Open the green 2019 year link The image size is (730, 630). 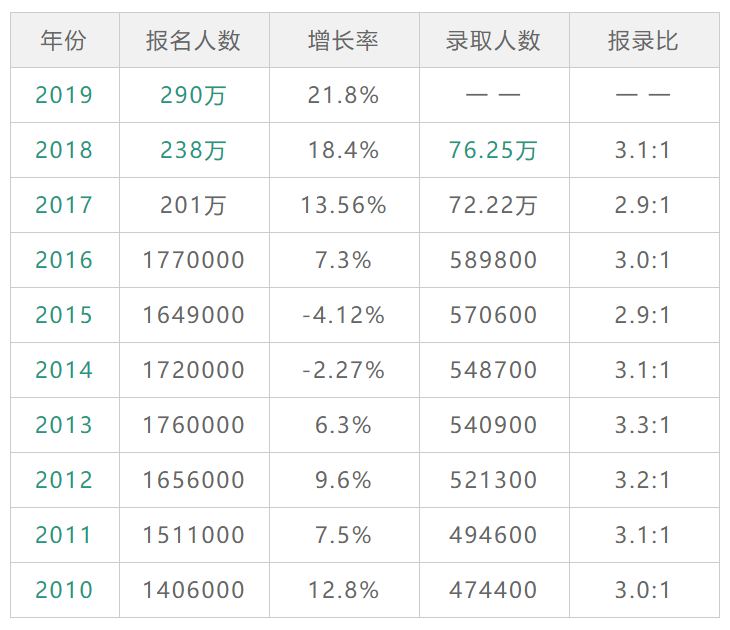(x=64, y=95)
